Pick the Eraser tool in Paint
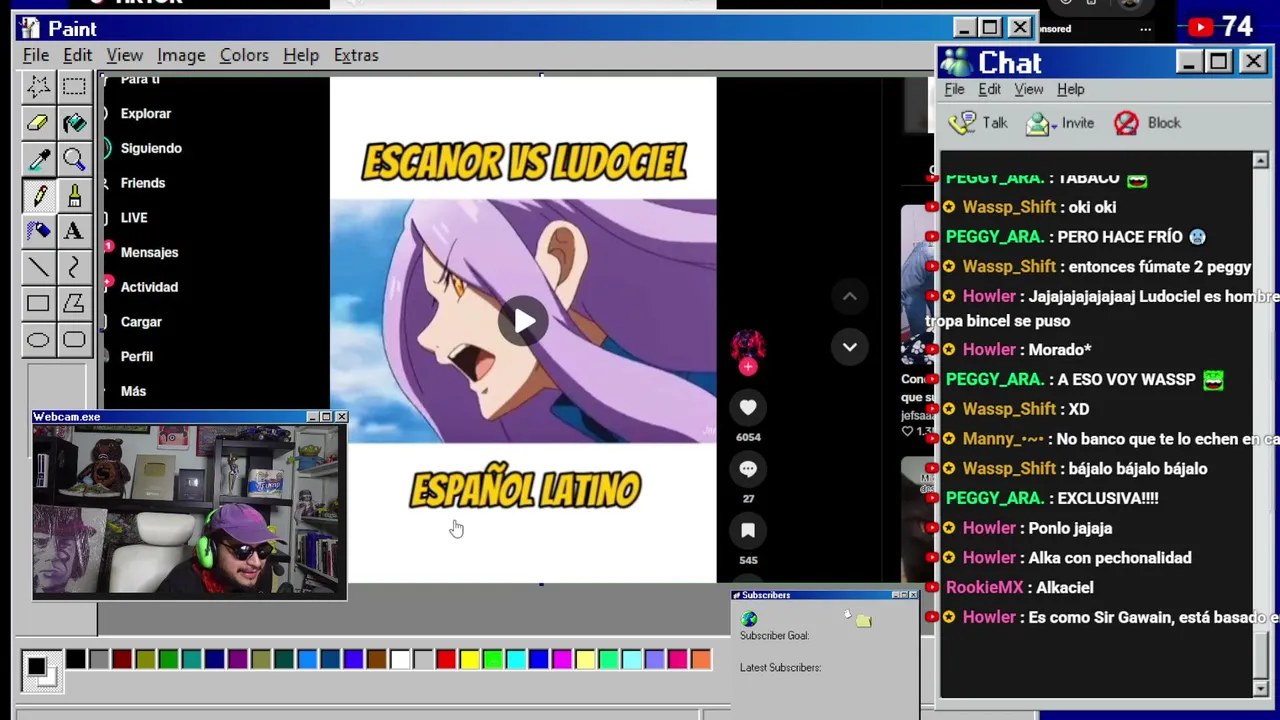 click(38, 123)
